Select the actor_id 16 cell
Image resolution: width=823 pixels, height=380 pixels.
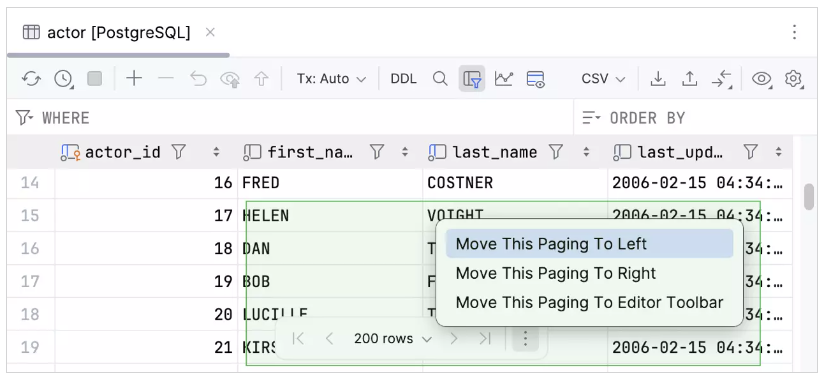click(x=146, y=183)
